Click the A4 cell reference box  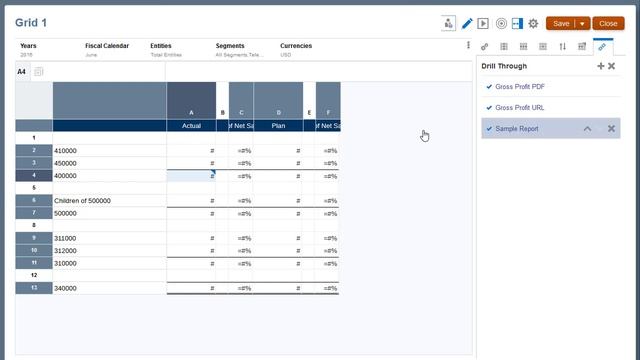tap(22, 72)
